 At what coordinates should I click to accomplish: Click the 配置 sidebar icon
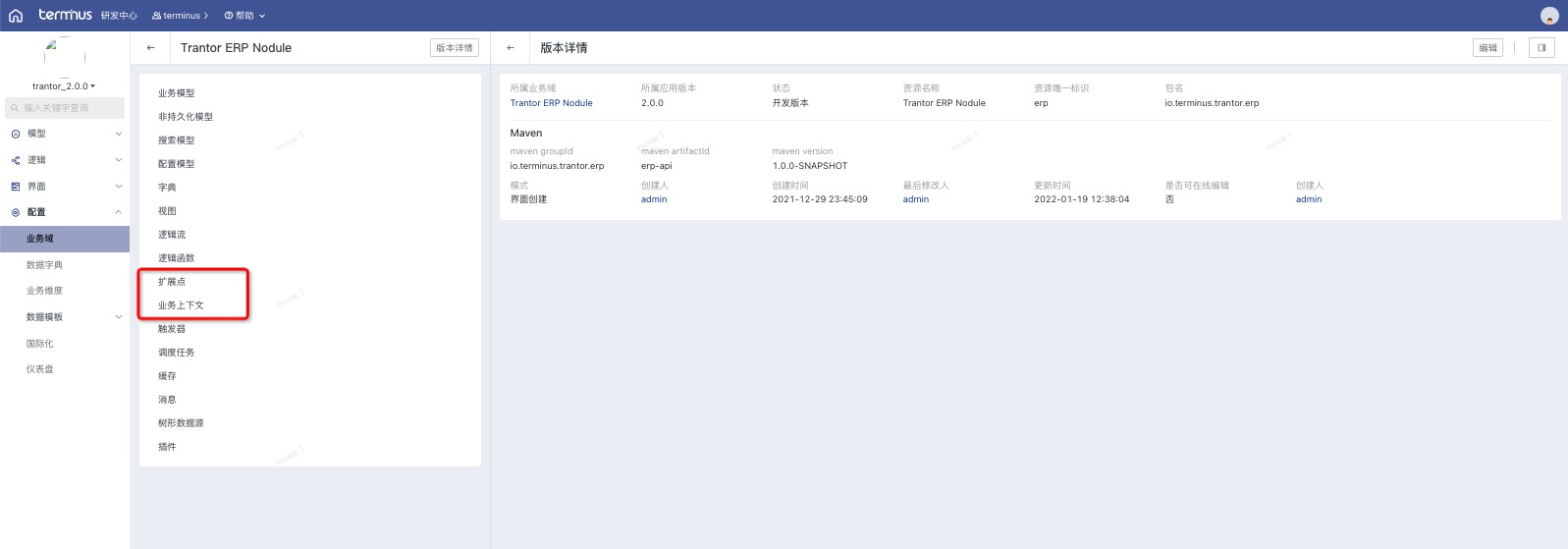click(15, 212)
